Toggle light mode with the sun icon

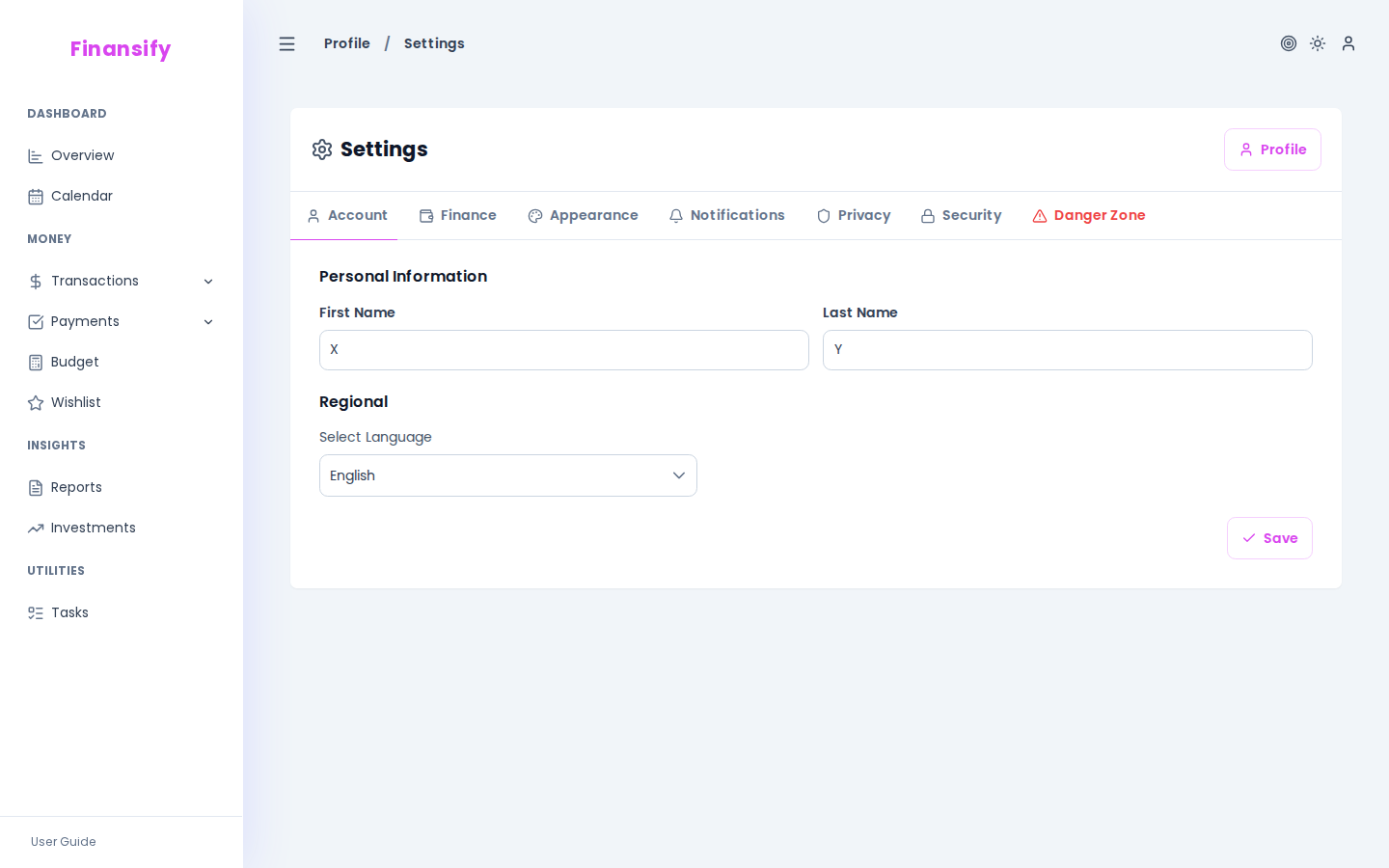click(1318, 43)
